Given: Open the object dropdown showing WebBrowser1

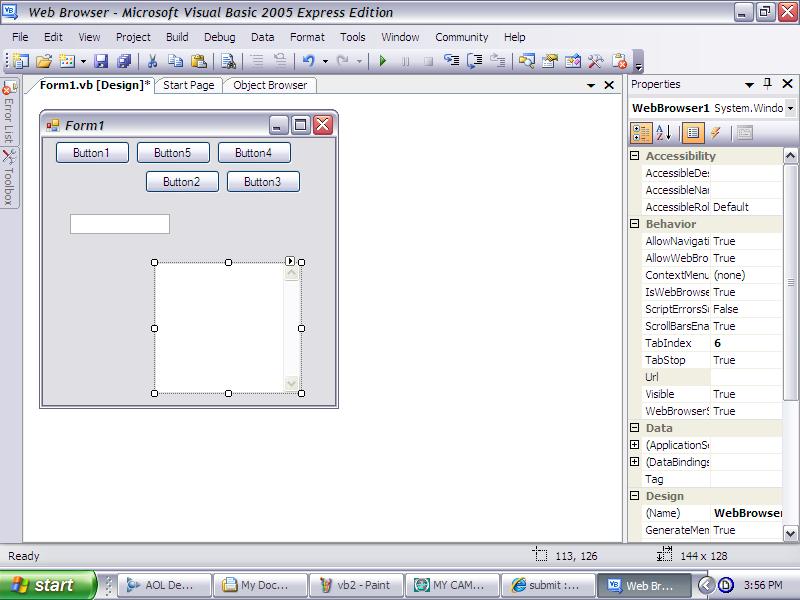Looking at the screenshot, I should click(x=792, y=107).
